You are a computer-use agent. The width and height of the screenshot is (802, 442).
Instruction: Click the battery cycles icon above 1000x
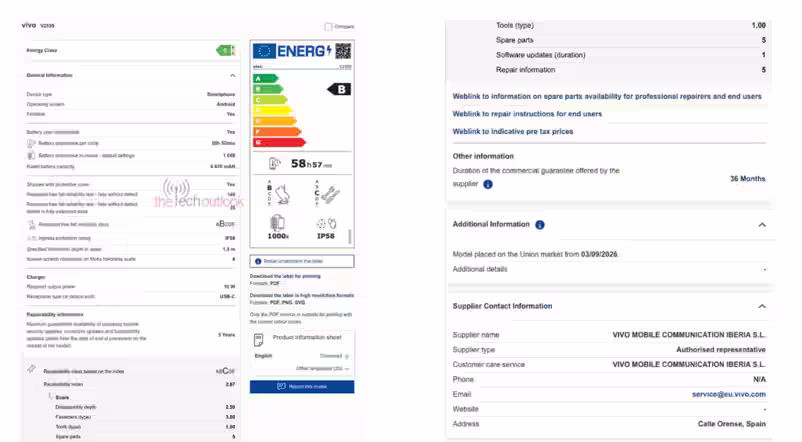pos(277,223)
